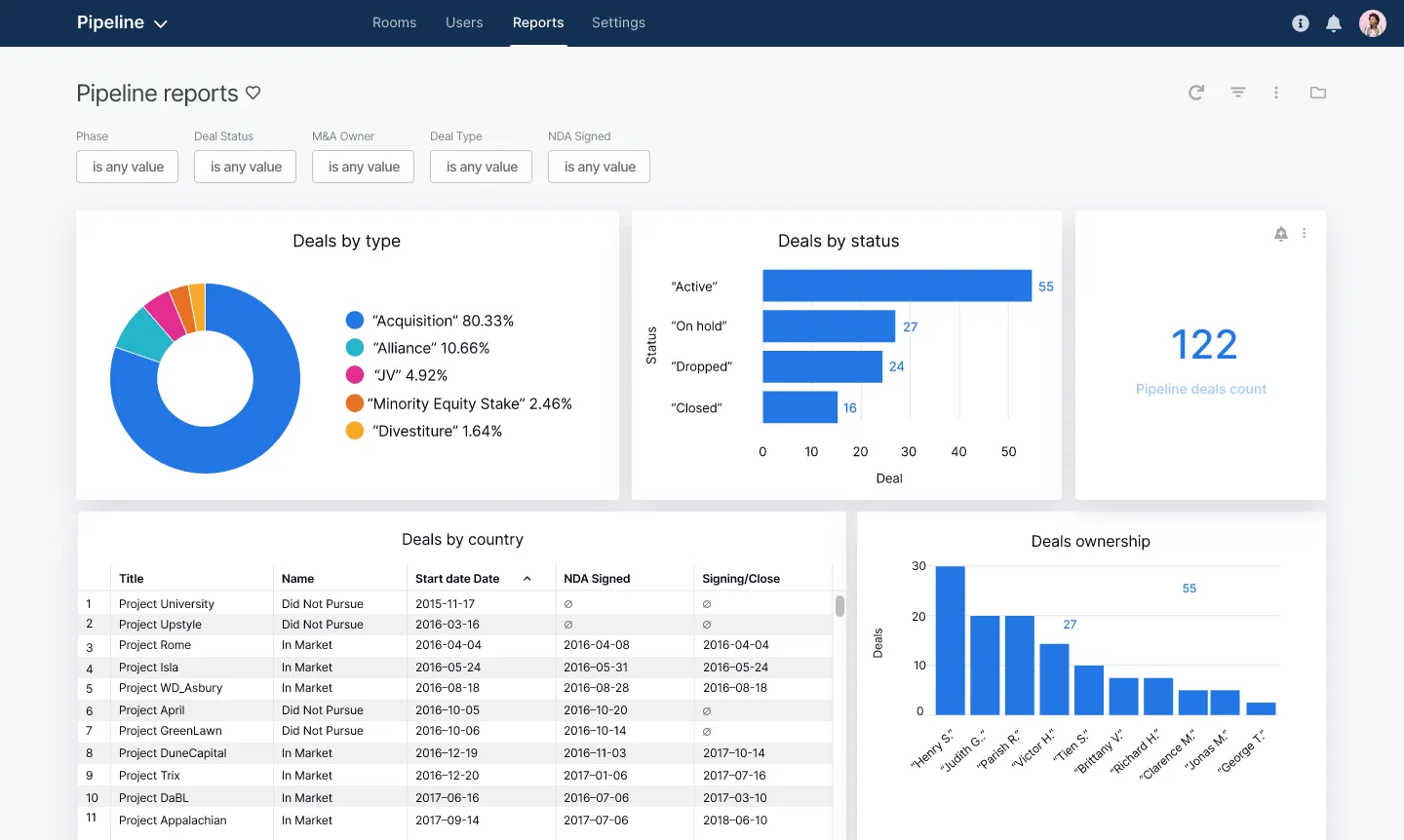Click the Project Rome table row title
Image resolution: width=1404 pixels, height=840 pixels.
(x=155, y=645)
